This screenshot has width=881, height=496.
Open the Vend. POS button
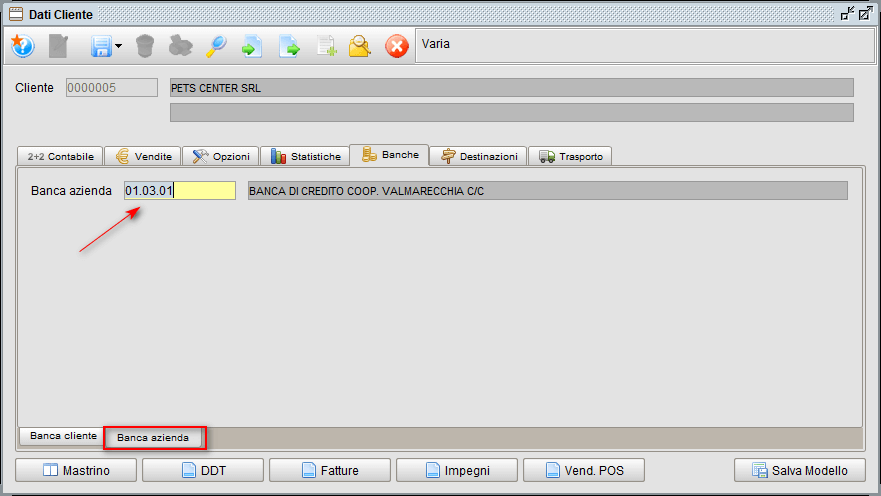coord(584,470)
